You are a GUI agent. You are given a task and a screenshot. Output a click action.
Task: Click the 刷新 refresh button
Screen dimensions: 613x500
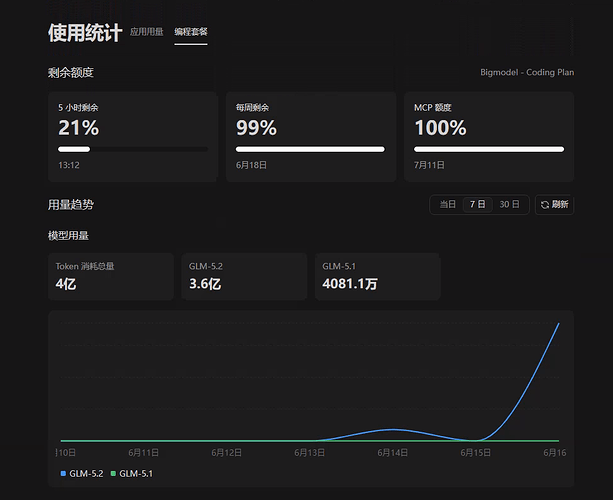[554, 204]
